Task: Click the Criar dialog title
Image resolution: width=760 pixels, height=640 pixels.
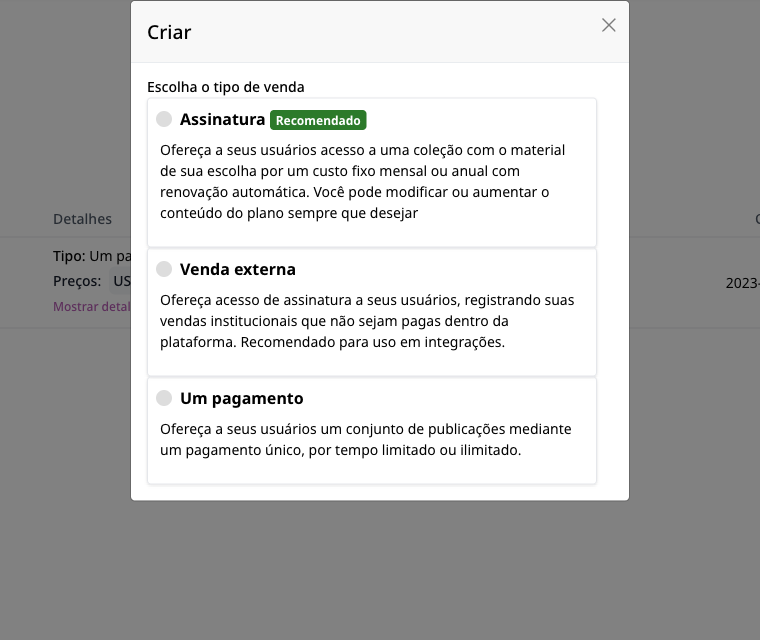Action: 169,32
